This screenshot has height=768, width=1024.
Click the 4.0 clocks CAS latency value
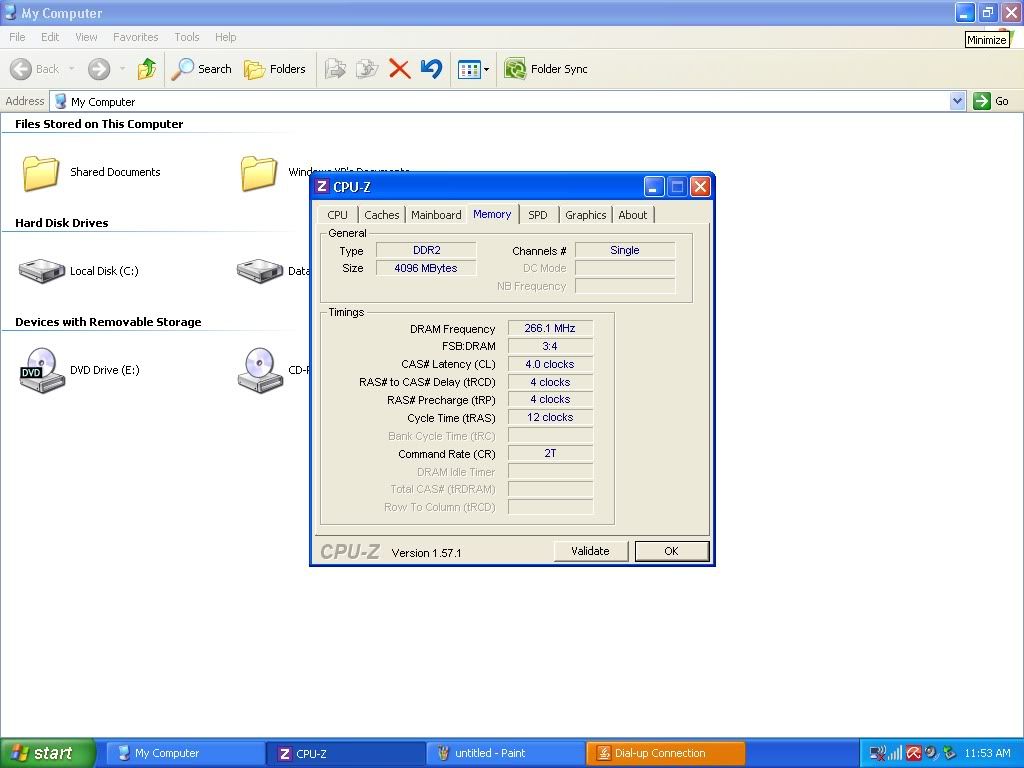coord(550,364)
